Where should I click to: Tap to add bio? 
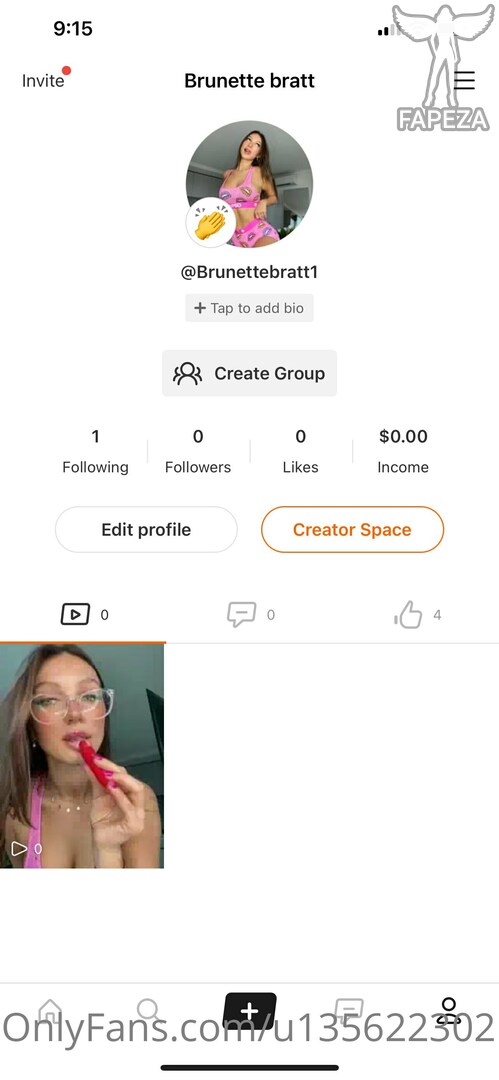pyautogui.click(x=249, y=308)
